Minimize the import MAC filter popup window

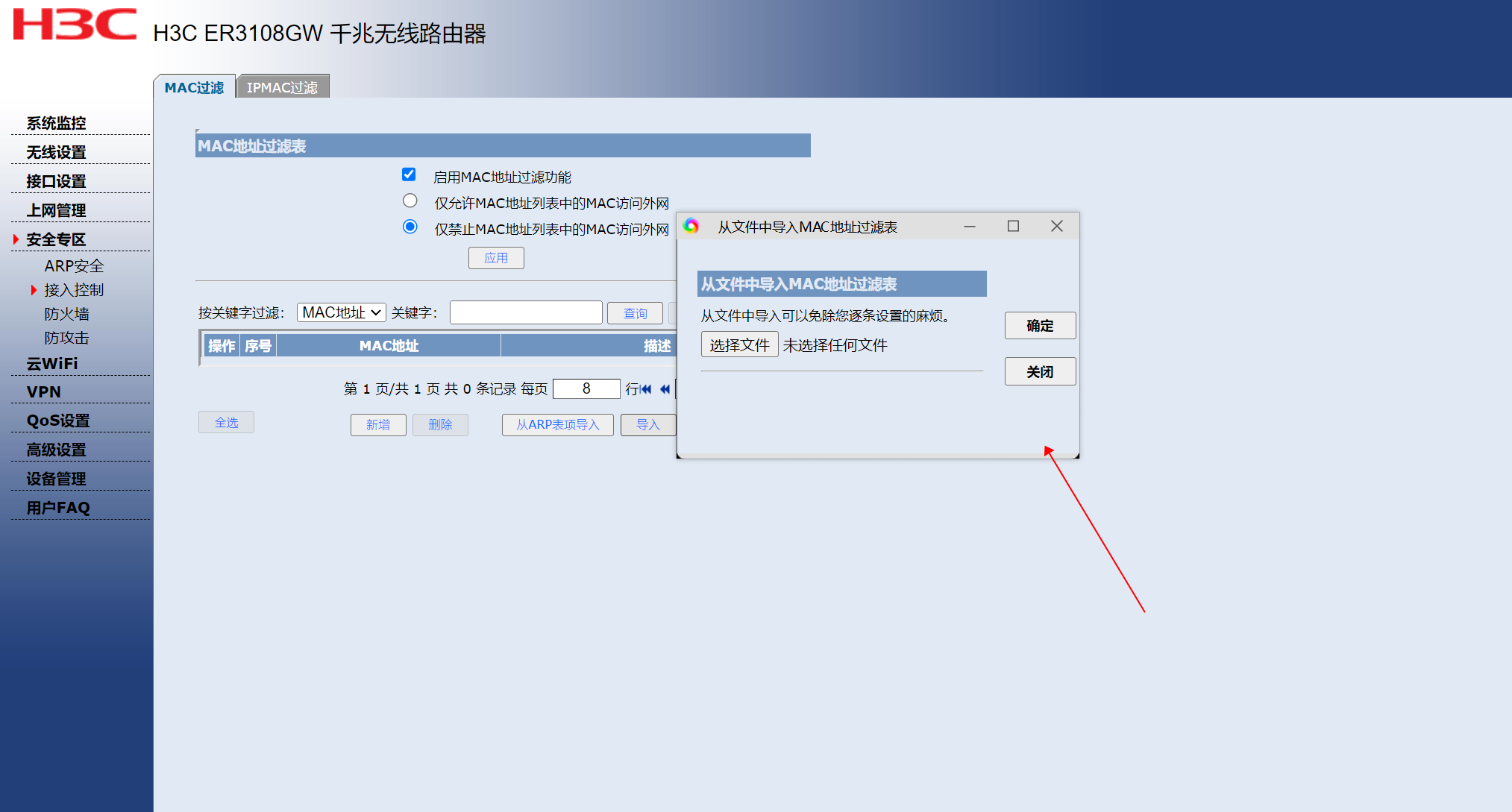970,226
